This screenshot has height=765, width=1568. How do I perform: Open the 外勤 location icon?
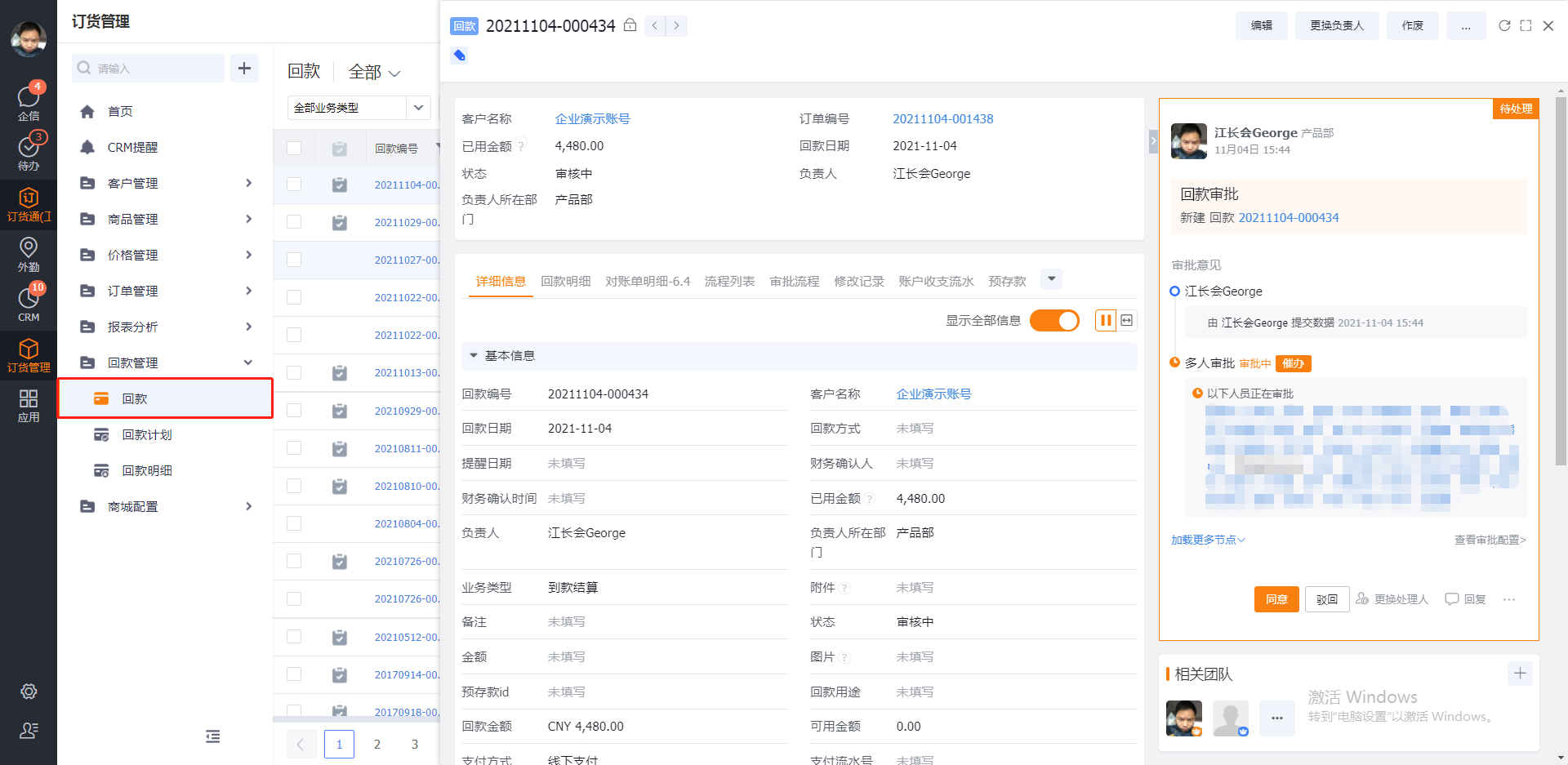pos(29,254)
